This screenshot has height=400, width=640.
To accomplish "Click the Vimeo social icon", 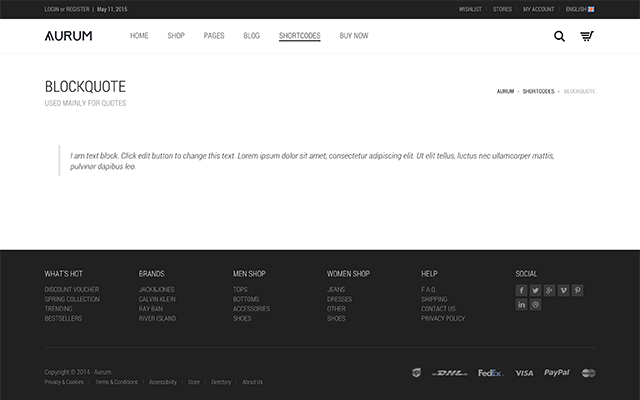I will [564, 290].
